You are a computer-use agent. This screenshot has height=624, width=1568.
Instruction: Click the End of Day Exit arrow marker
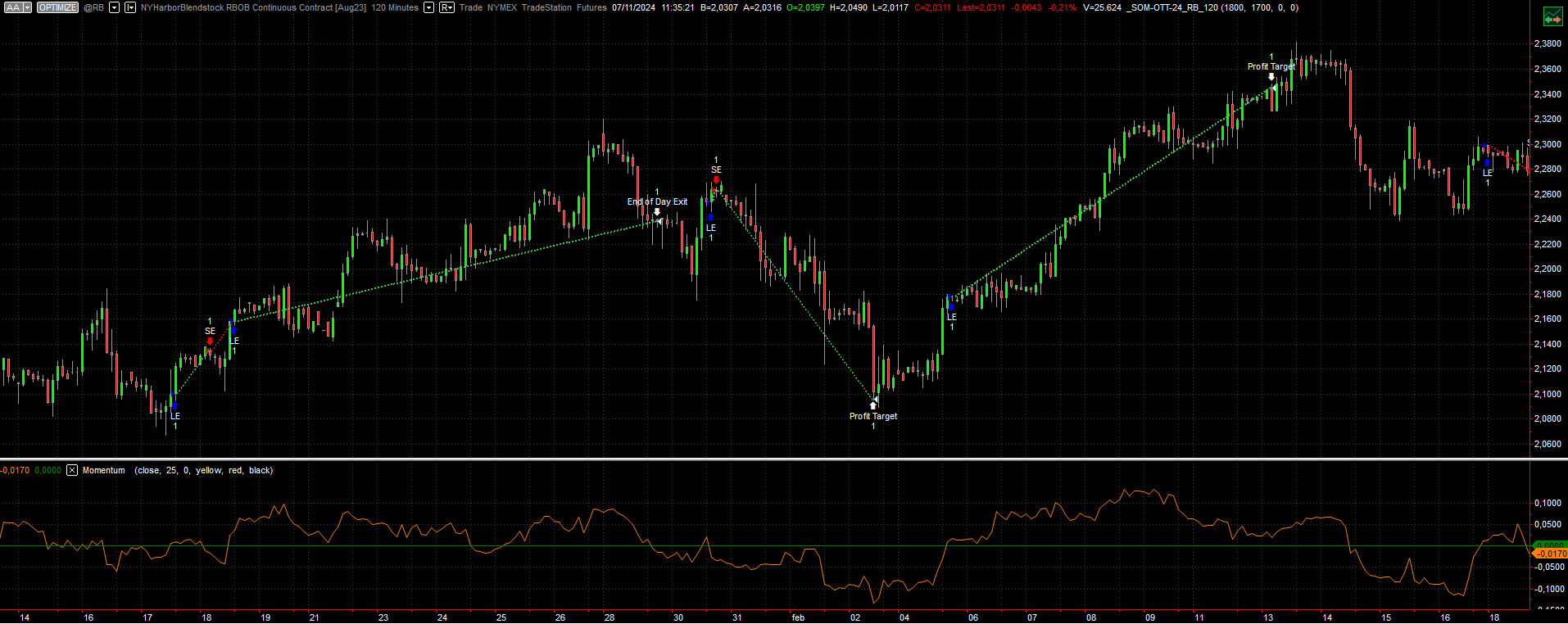click(657, 212)
